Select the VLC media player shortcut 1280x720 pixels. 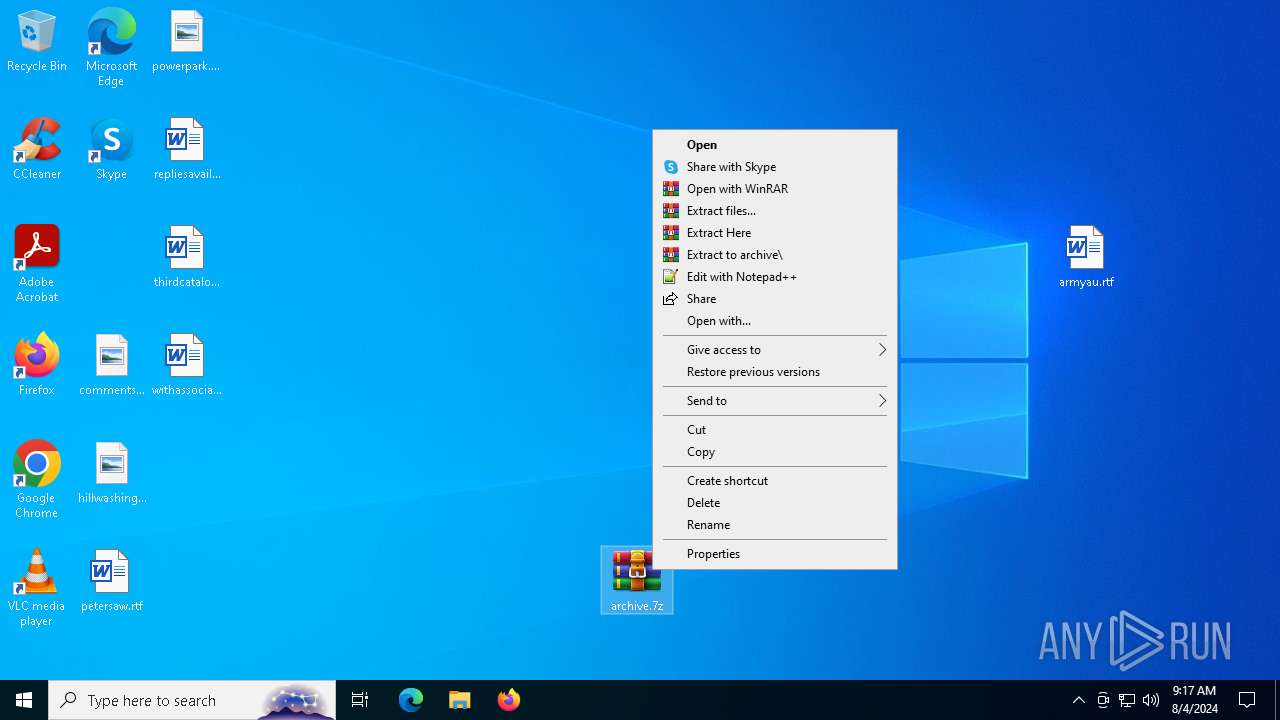pyautogui.click(x=37, y=588)
